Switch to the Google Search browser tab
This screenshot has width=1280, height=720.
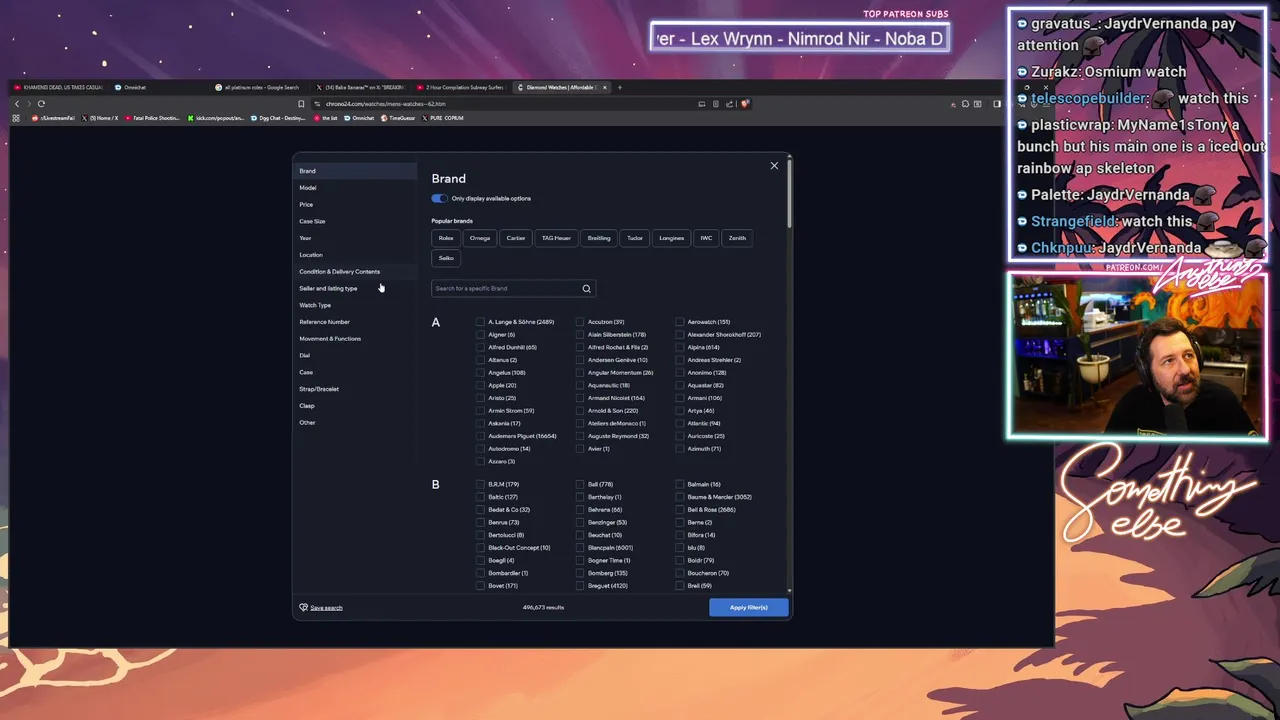(x=258, y=87)
